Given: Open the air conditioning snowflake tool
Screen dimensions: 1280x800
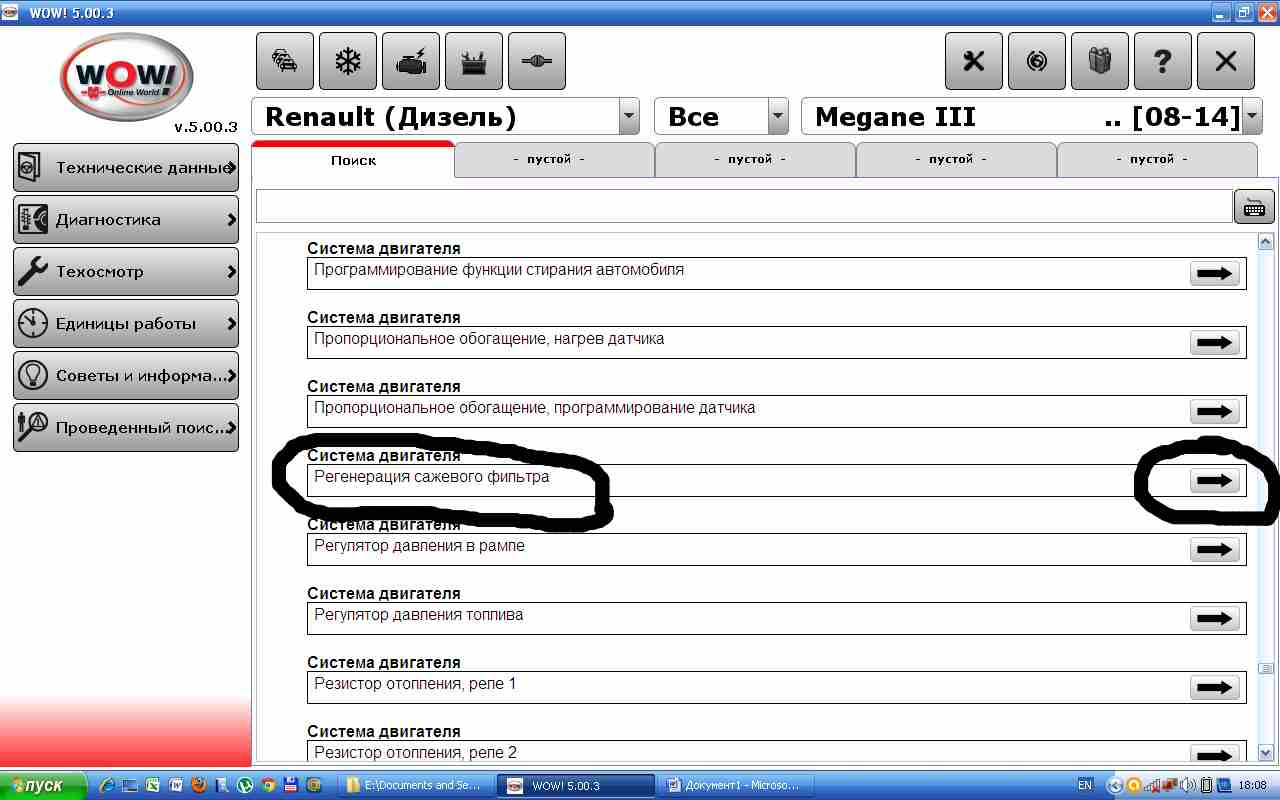Looking at the screenshot, I should (x=348, y=62).
